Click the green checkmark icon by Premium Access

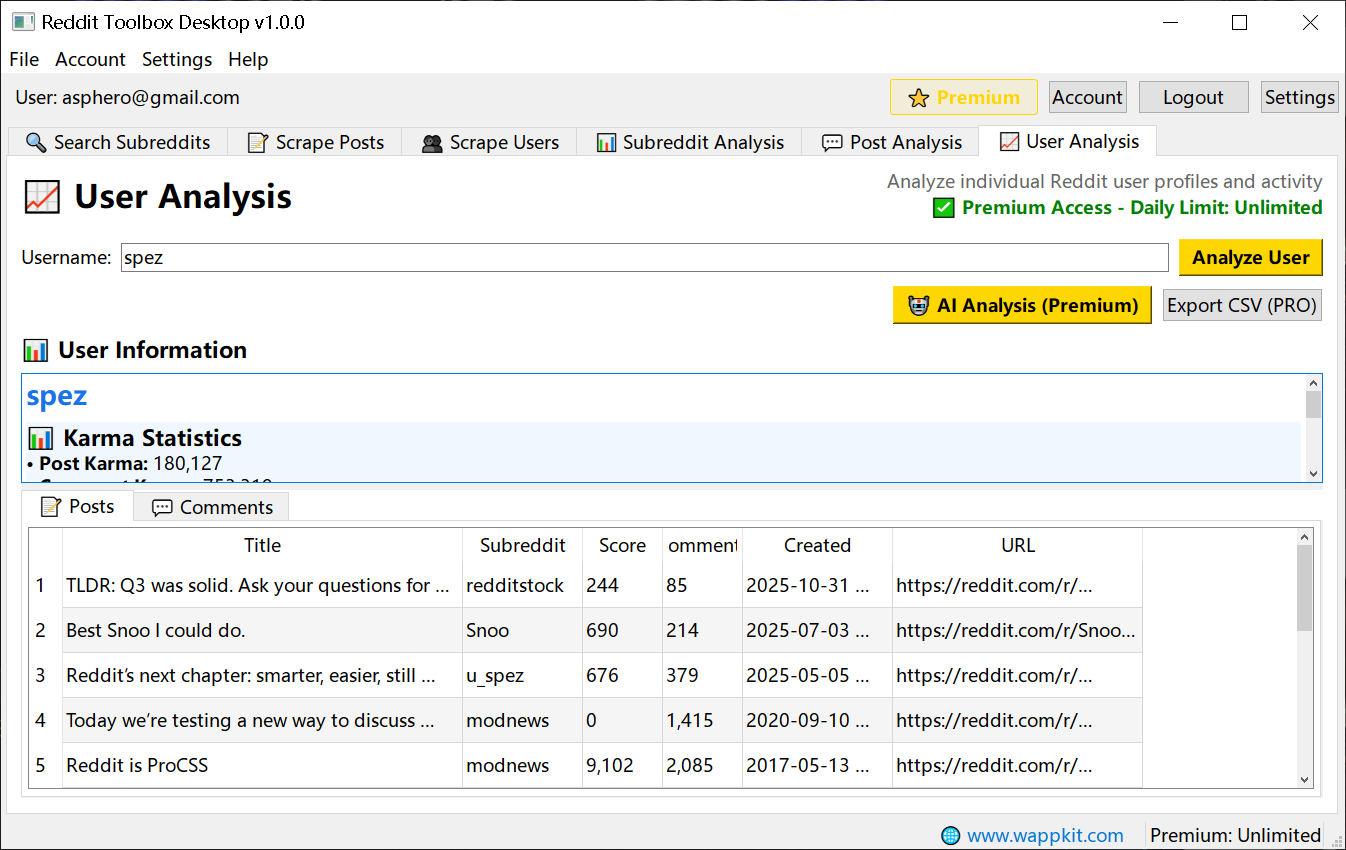[x=943, y=208]
